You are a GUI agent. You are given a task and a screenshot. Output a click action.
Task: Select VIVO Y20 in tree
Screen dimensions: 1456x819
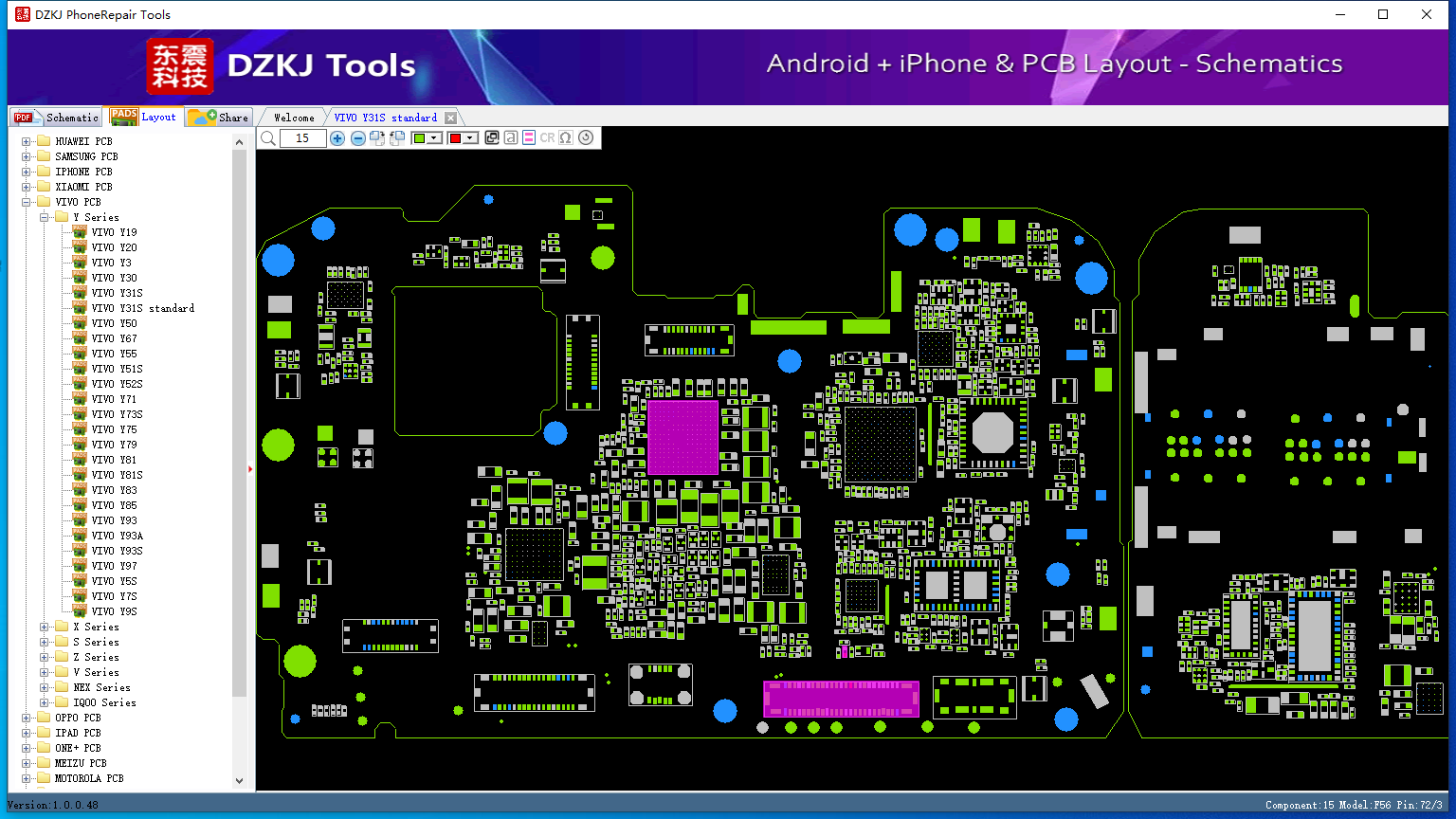pyautogui.click(x=114, y=247)
